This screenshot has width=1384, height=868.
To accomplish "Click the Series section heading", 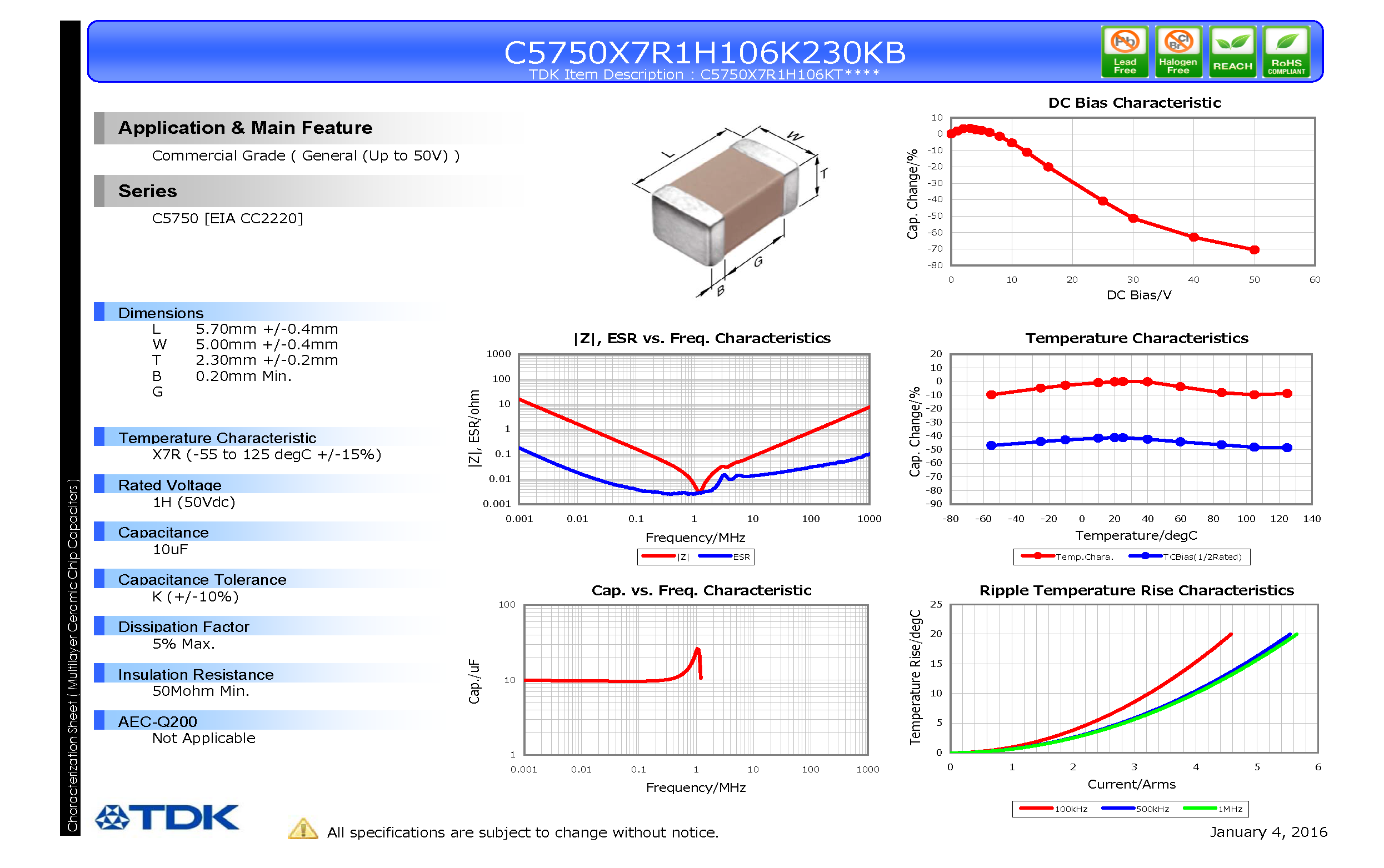I will (148, 190).
